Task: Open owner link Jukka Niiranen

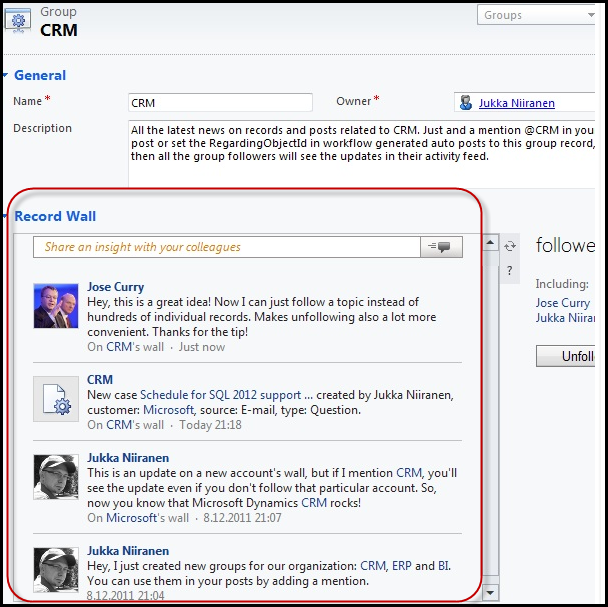Action: pos(516,103)
